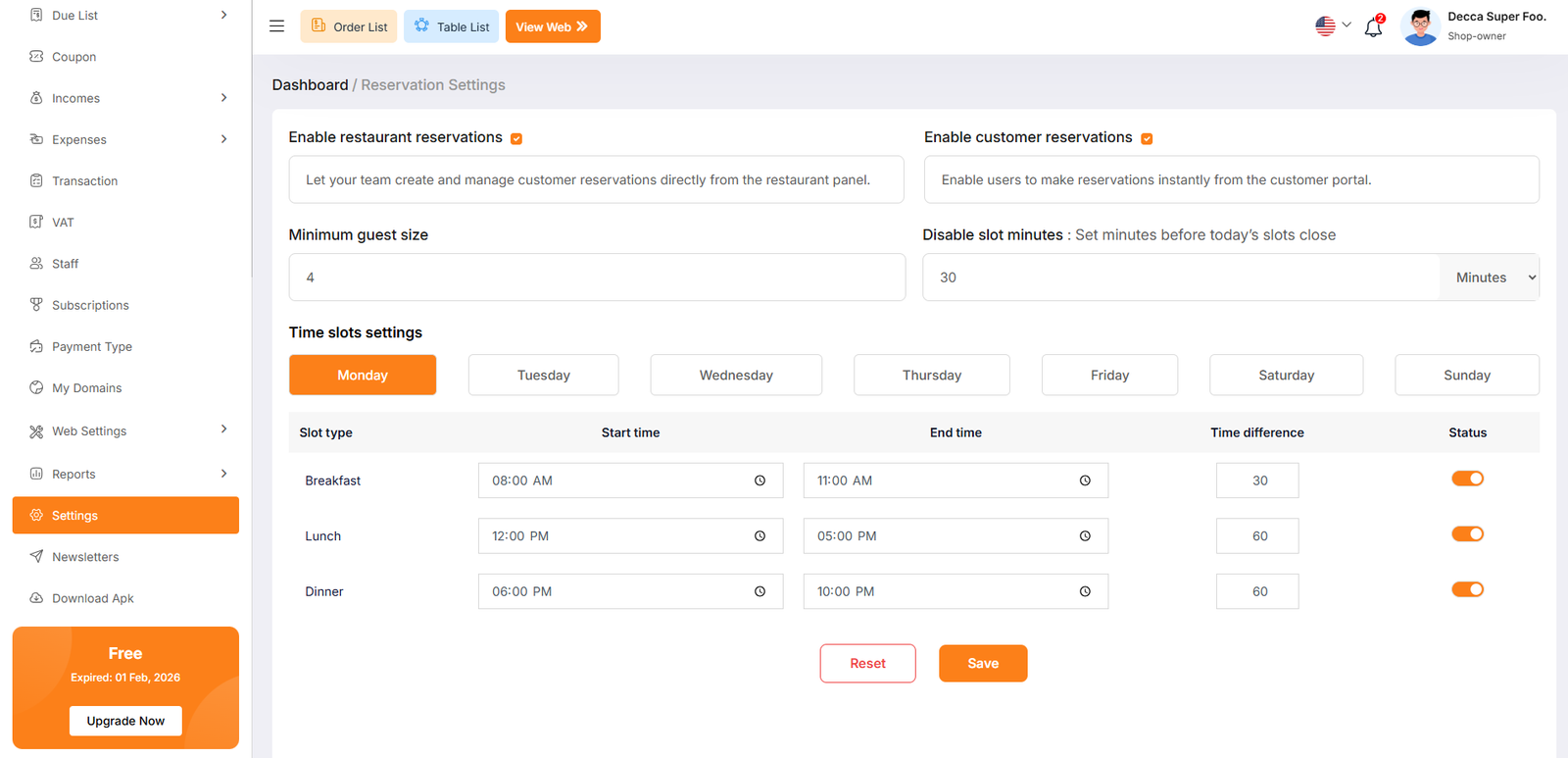Screen dimensions: 1568x758
Task: Turn off the Breakfast status switch
Action: [x=1467, y=479]
